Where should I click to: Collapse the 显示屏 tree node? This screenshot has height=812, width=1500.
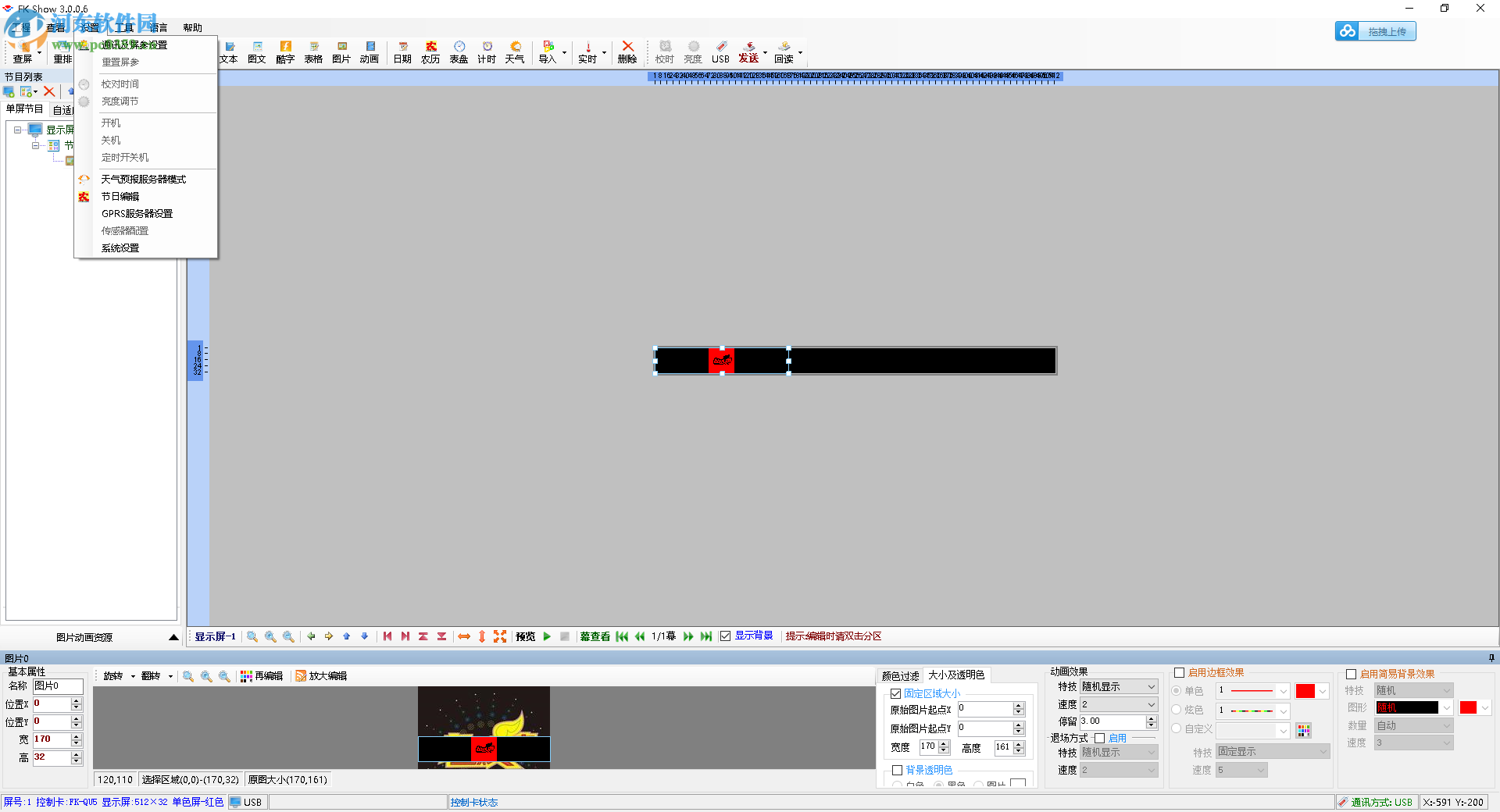pyautogui.click(x=18, y=130)
